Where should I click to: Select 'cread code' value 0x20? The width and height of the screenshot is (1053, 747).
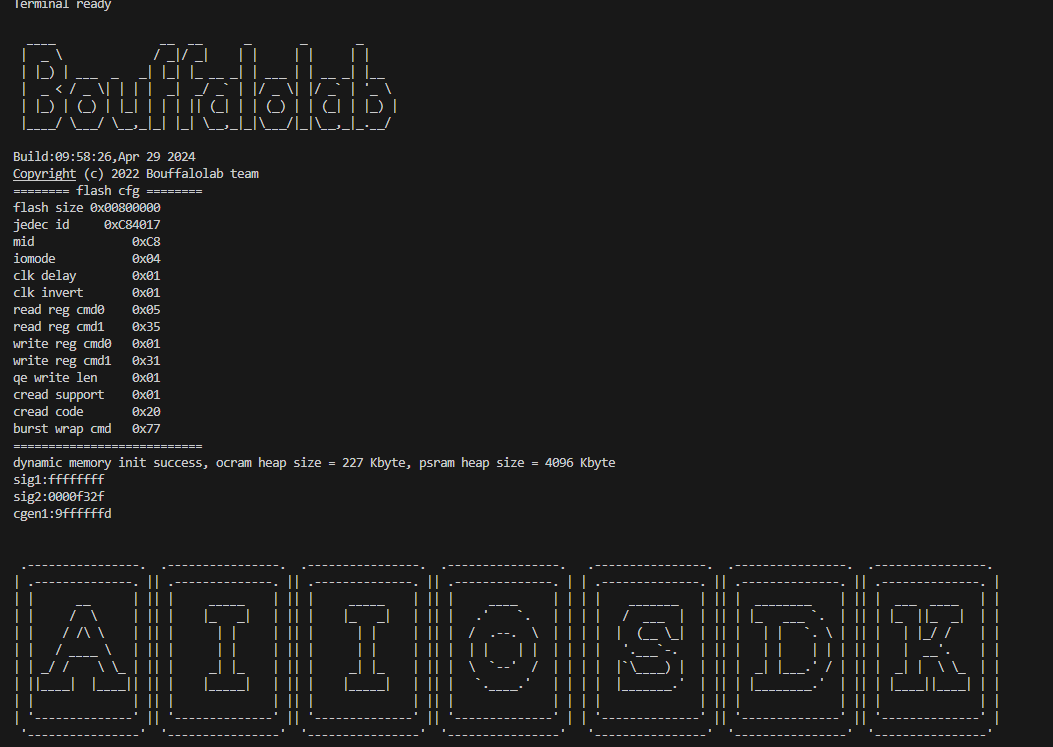coord(146,412)
